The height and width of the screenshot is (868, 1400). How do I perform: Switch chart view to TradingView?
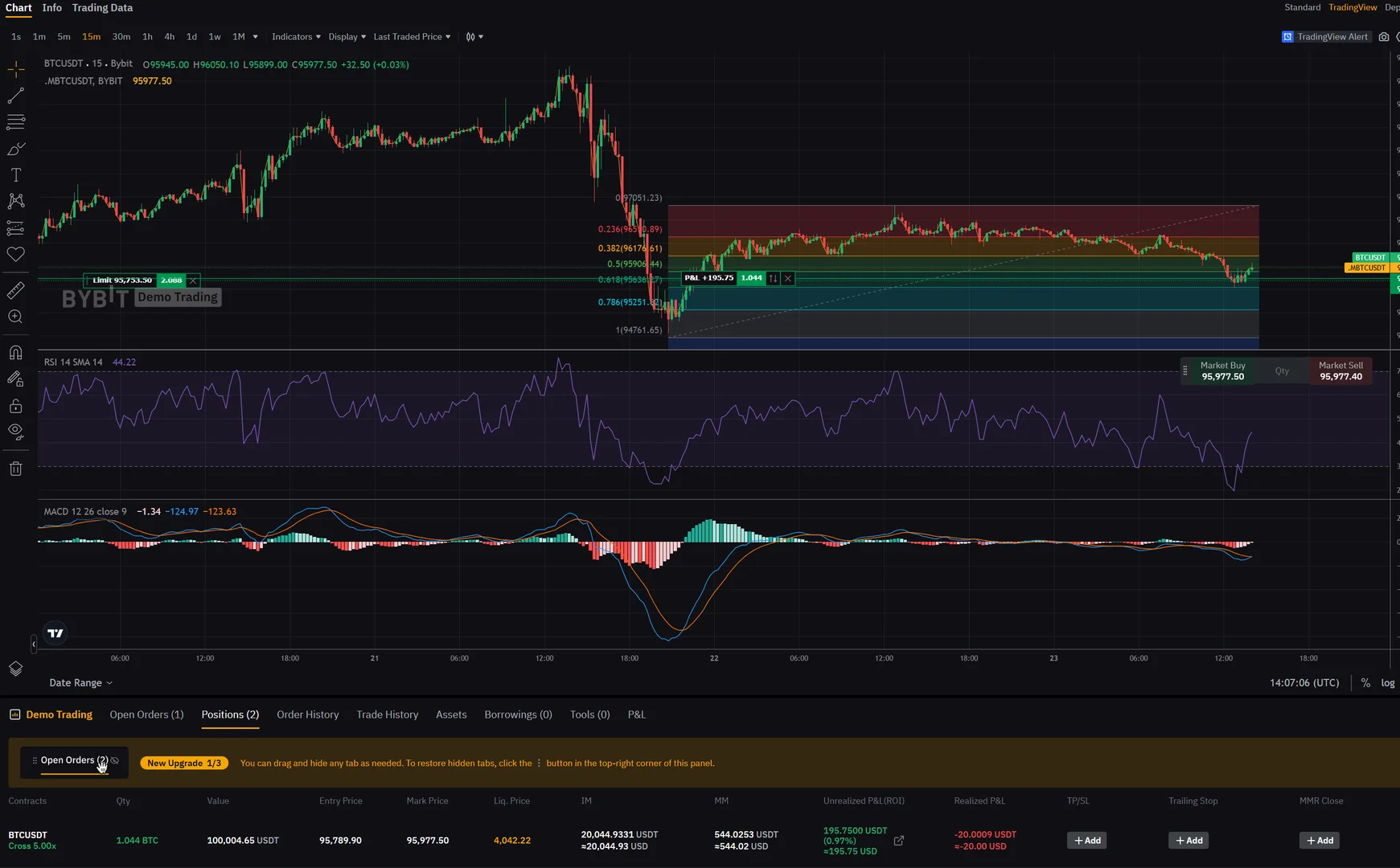pyautogui.click(x=1353, y=7)
